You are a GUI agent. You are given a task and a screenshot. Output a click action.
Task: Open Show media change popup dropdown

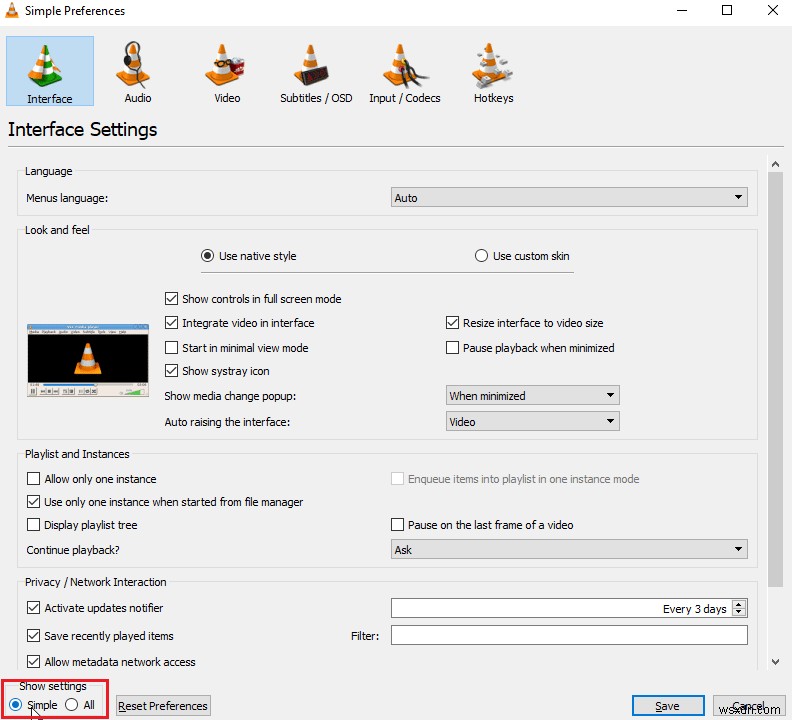pos(532,396)
